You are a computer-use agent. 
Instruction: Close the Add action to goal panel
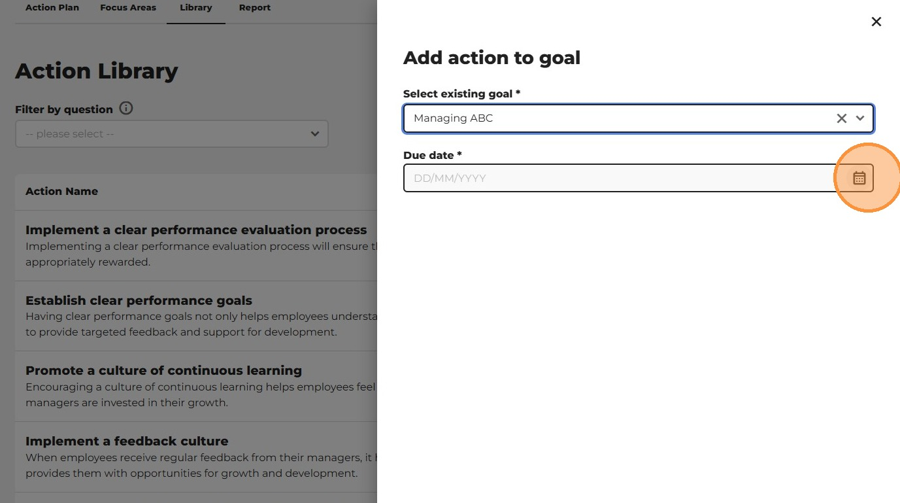876,22
